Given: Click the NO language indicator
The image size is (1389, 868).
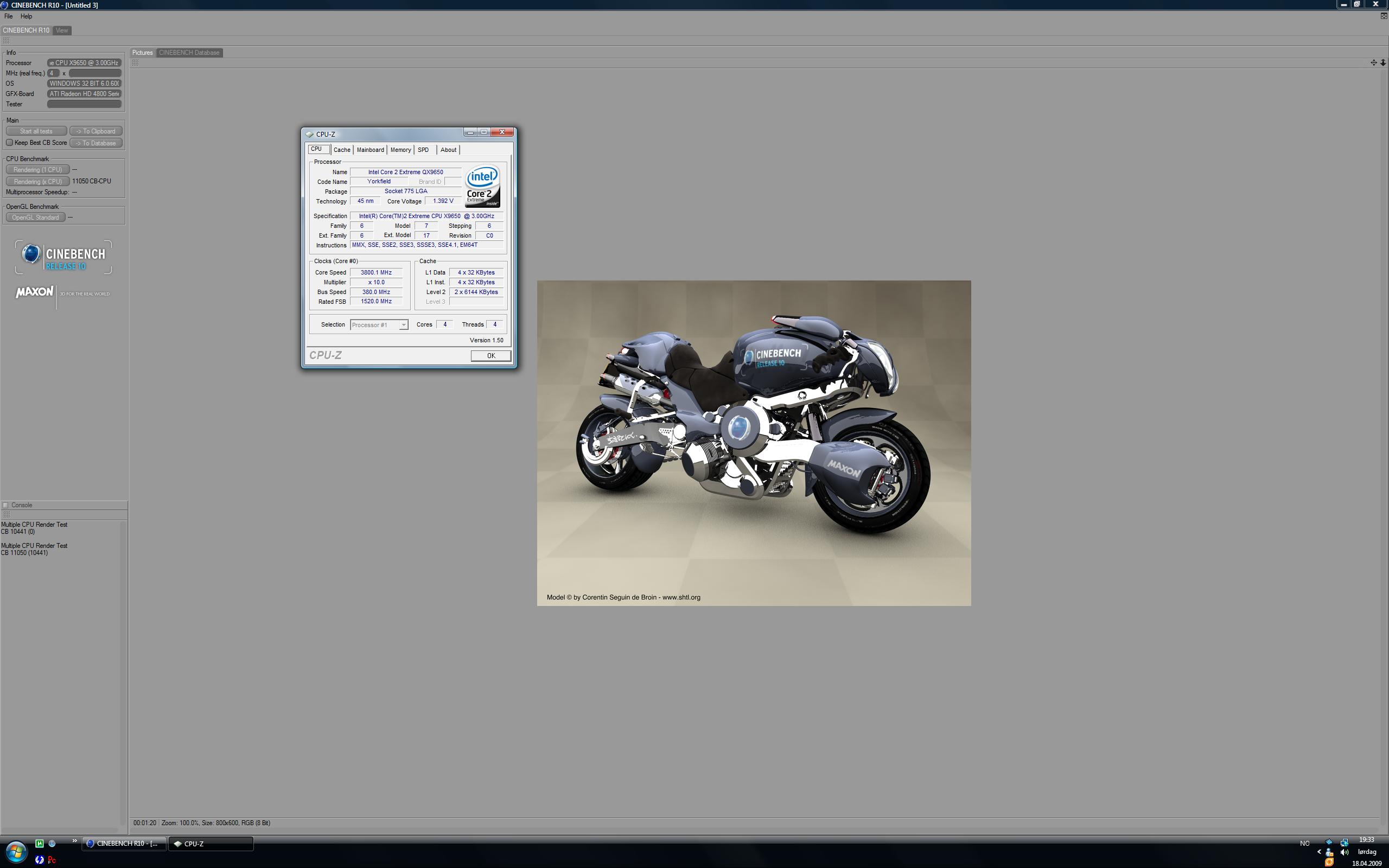Looking at the screenshot, I should point(1304,843).
